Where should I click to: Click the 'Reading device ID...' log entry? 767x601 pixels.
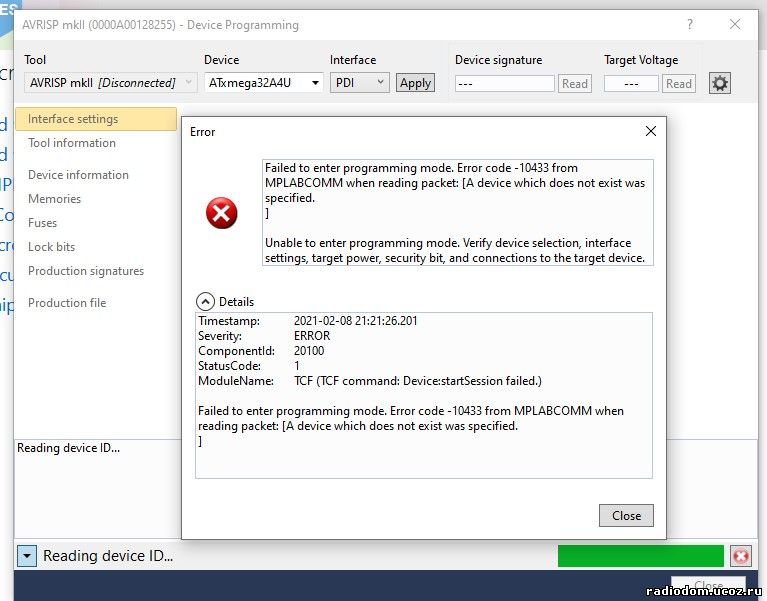pos(68,448)
